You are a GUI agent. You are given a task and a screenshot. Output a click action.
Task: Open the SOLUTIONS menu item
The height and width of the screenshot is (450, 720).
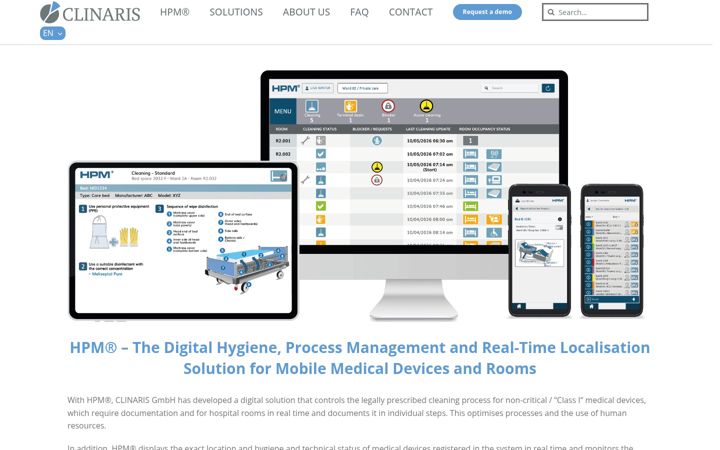click(x=236, y=12)
